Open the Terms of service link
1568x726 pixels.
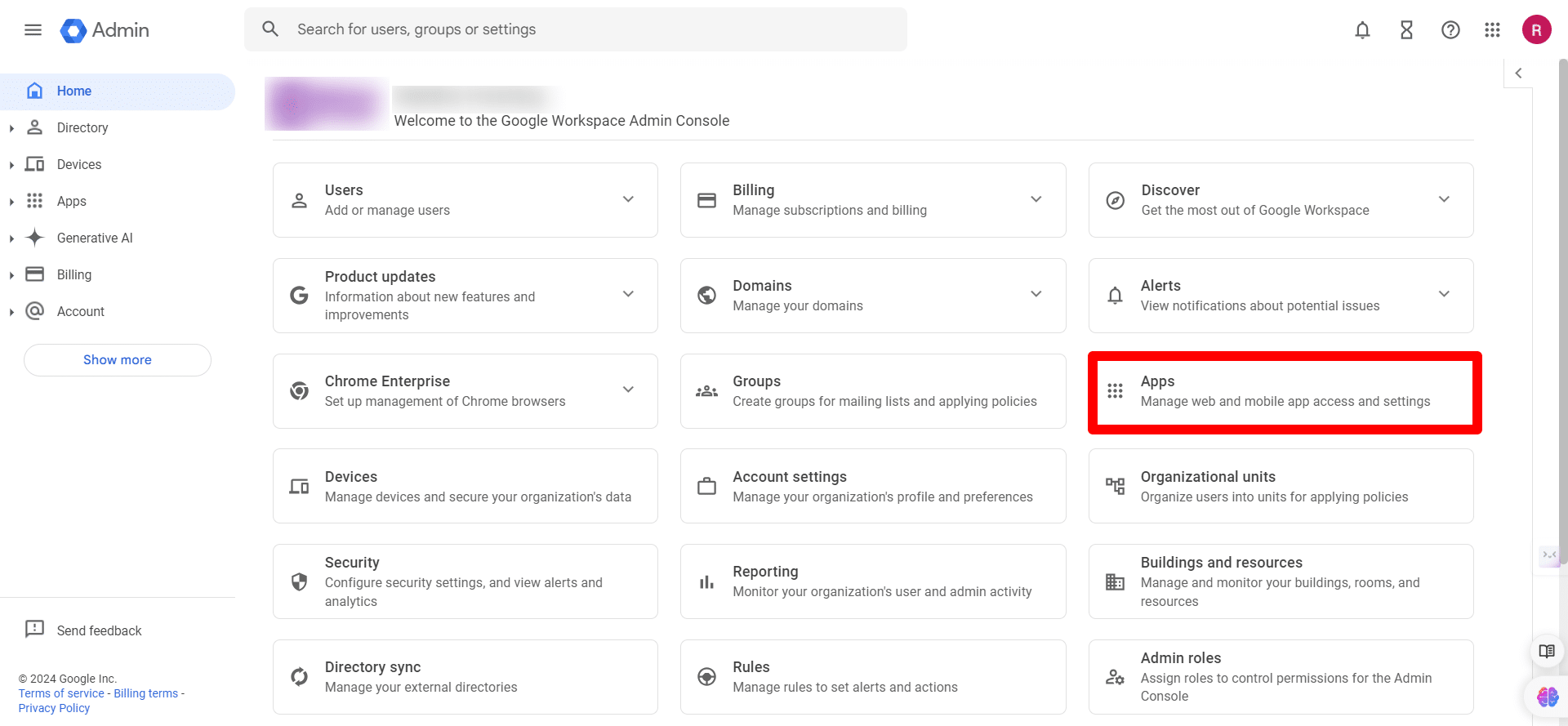pyautogui.click(x=61, y=693)
